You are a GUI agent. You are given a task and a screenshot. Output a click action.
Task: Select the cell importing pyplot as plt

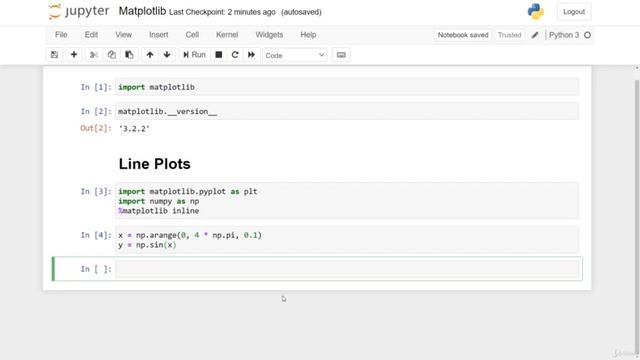(347, 201)
